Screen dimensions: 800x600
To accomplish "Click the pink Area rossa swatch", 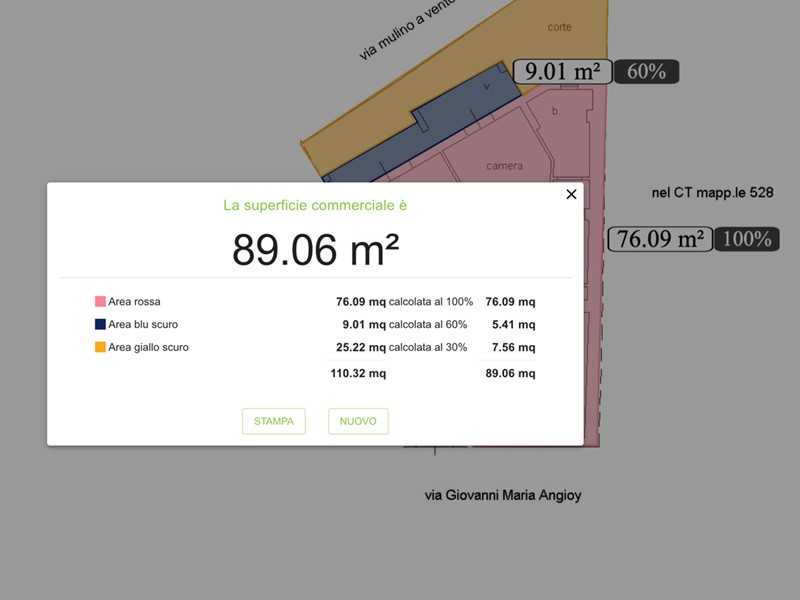I will (101, 302).
